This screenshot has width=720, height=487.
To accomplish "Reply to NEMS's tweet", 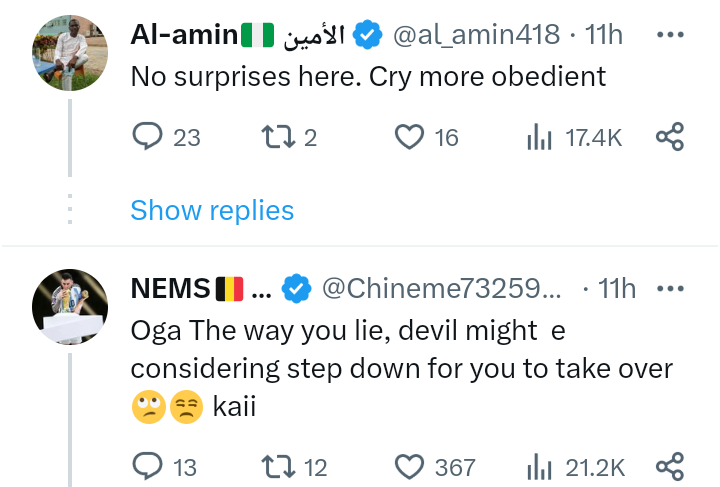I will pos(147,466).
